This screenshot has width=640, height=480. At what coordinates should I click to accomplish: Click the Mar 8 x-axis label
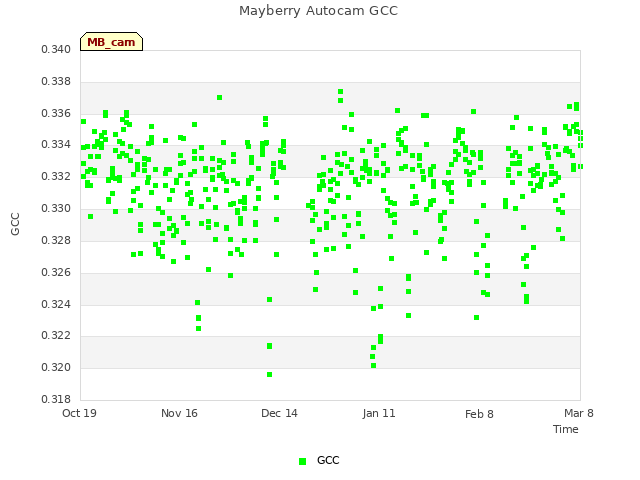579,413
